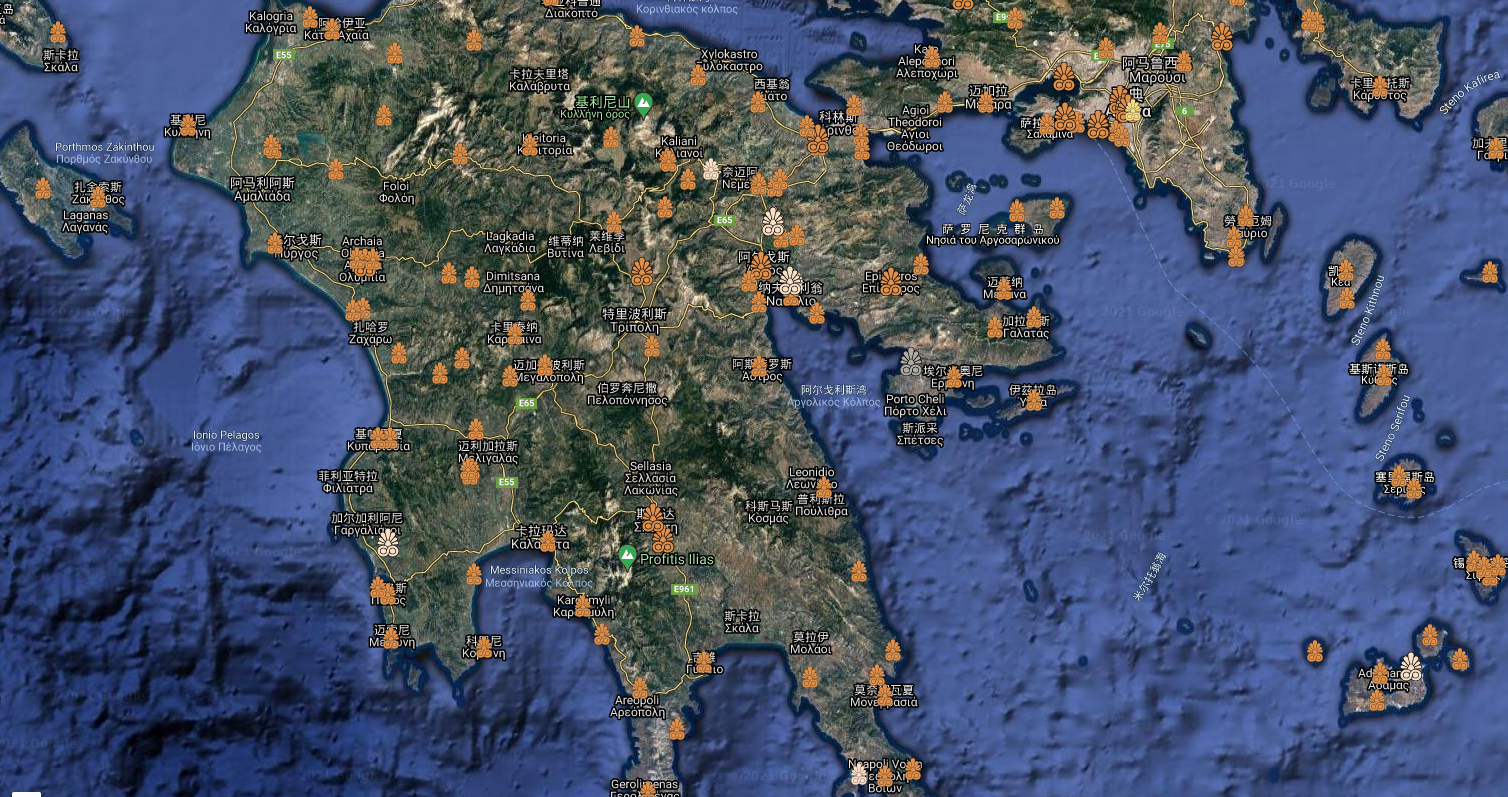1508x797 pixels.
Task: Click the orange marker on Kea island
Action: [1345, 271]
